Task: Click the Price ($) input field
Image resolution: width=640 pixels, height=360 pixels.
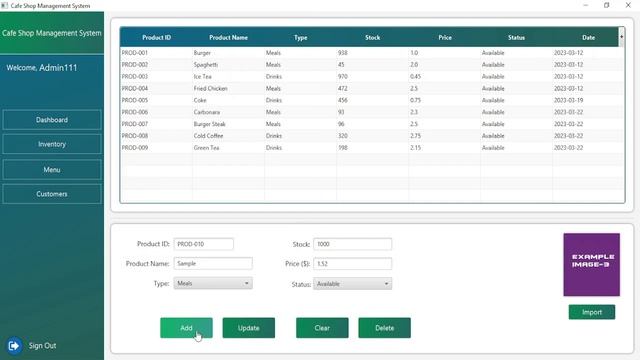Action: tap(353, 264)
